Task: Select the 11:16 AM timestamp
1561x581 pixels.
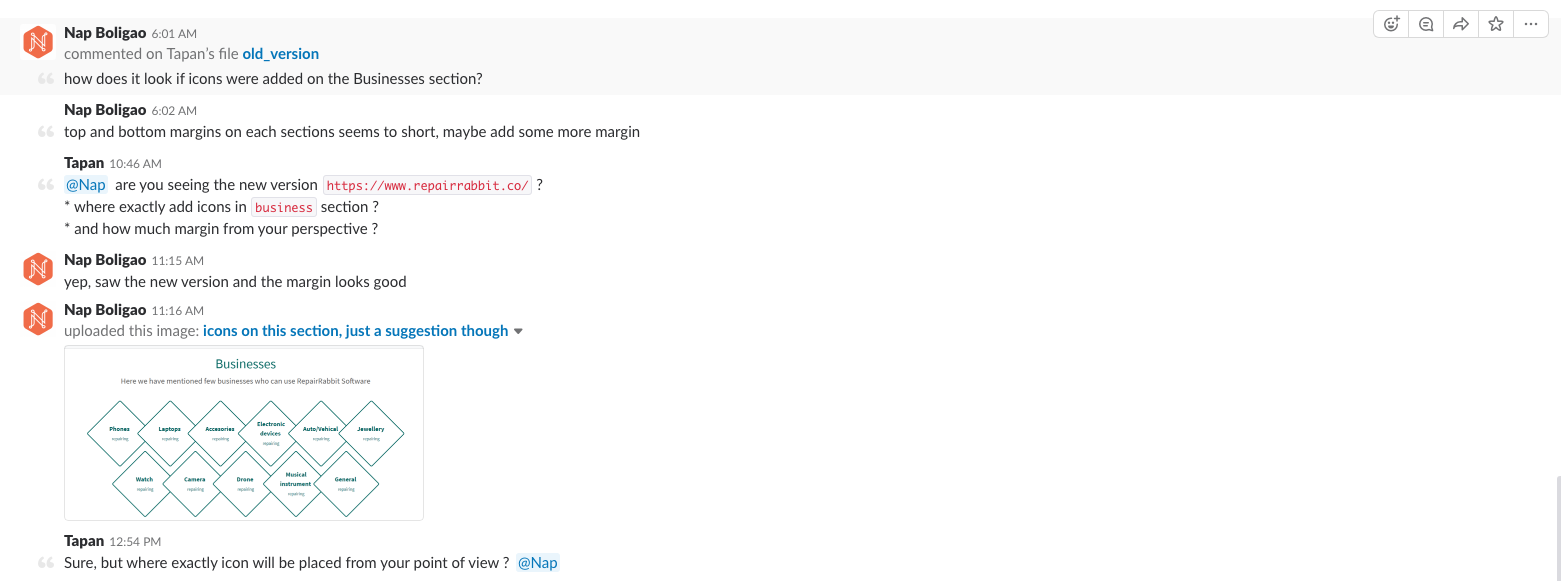Action: tap(178, 311)
